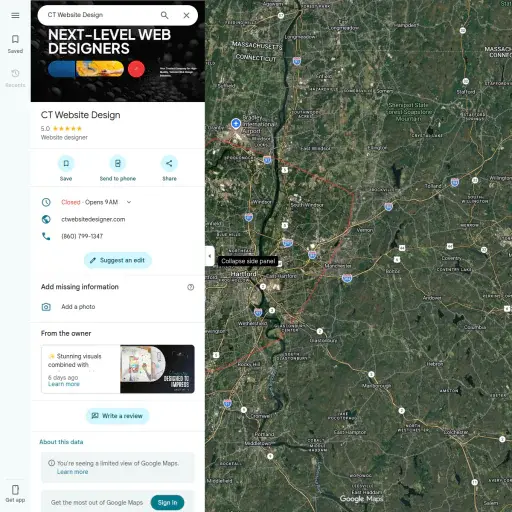
Task: Click the Suggest an edit button
Action: point(118,260)
